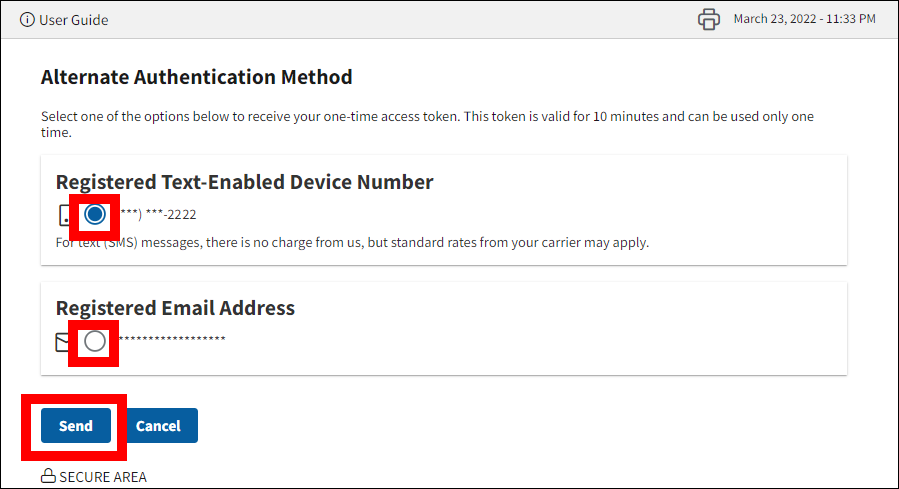Click the Registered Text-Enabled Device Number heading
899x489 pixels.
click(244, 182)
